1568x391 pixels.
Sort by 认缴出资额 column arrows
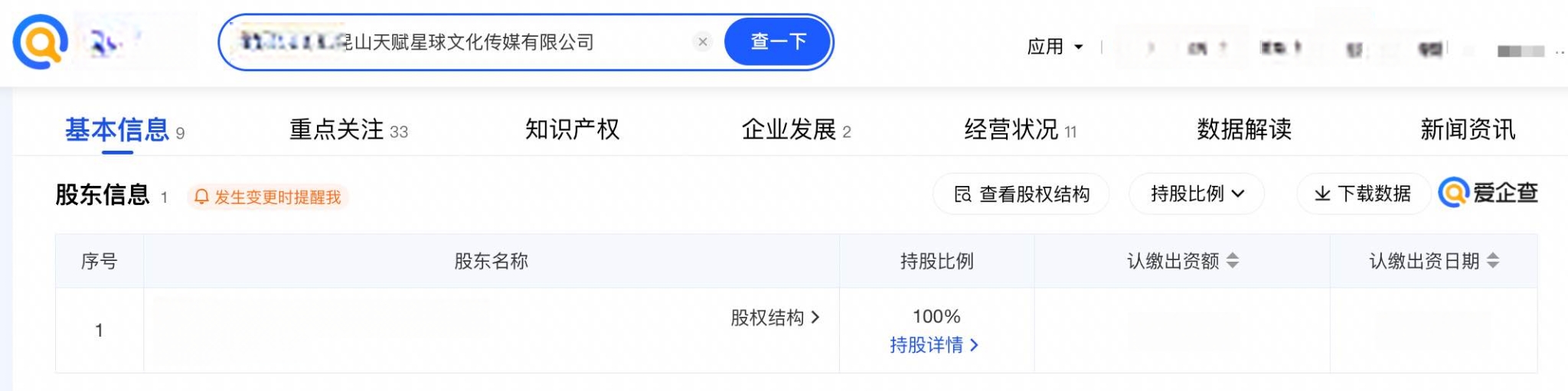point(1233,261)
